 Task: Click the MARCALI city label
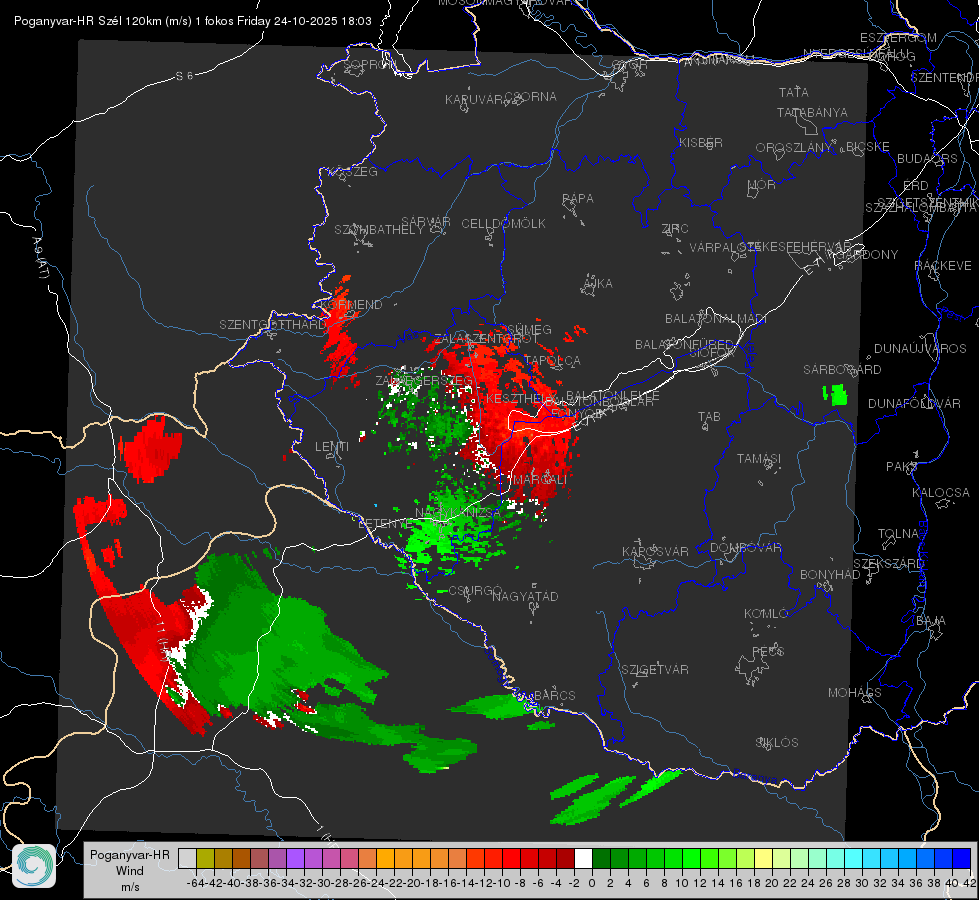click(x=539, y=480)
